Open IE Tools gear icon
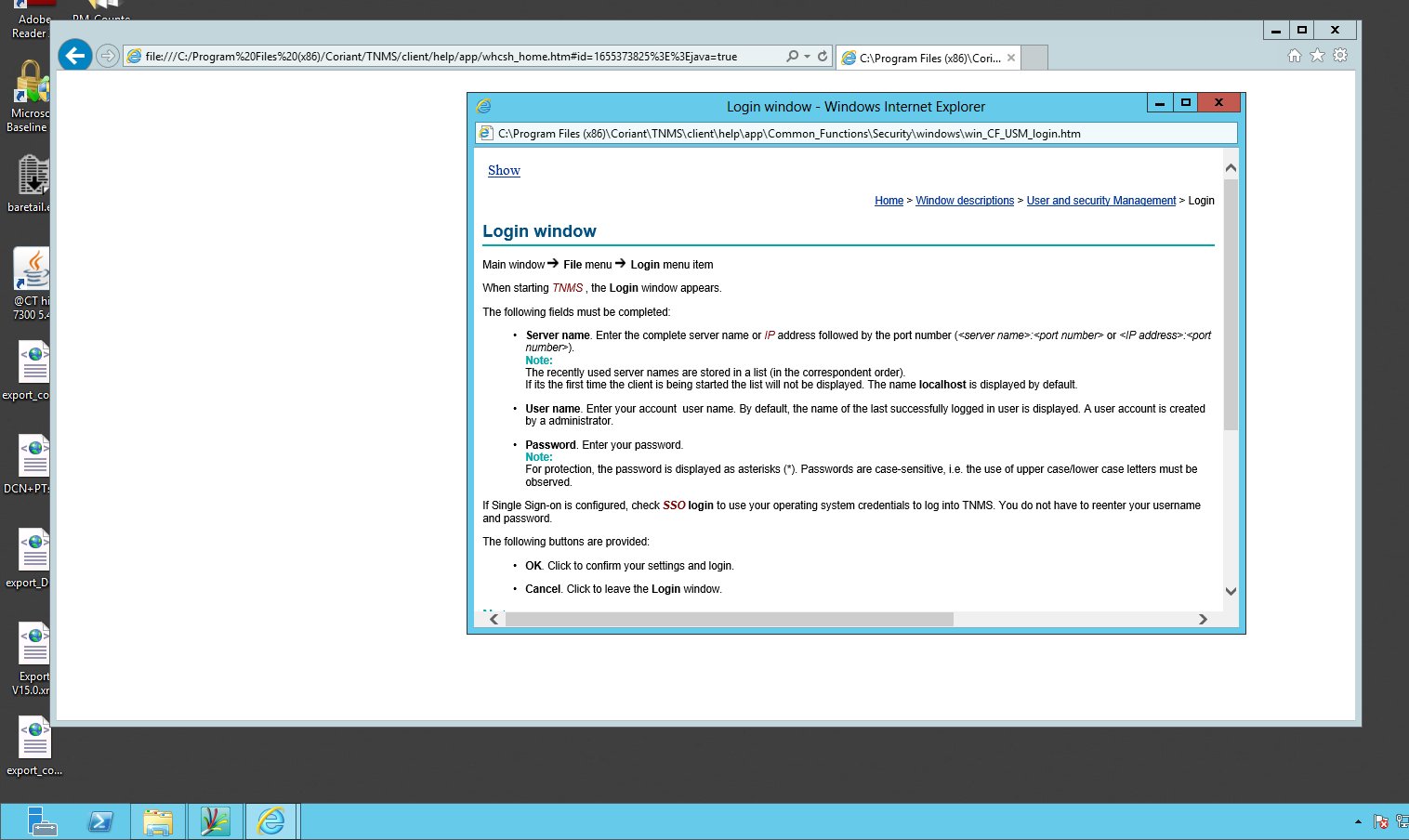Viewport: 1409px width, 840px height. (1340, 56)
